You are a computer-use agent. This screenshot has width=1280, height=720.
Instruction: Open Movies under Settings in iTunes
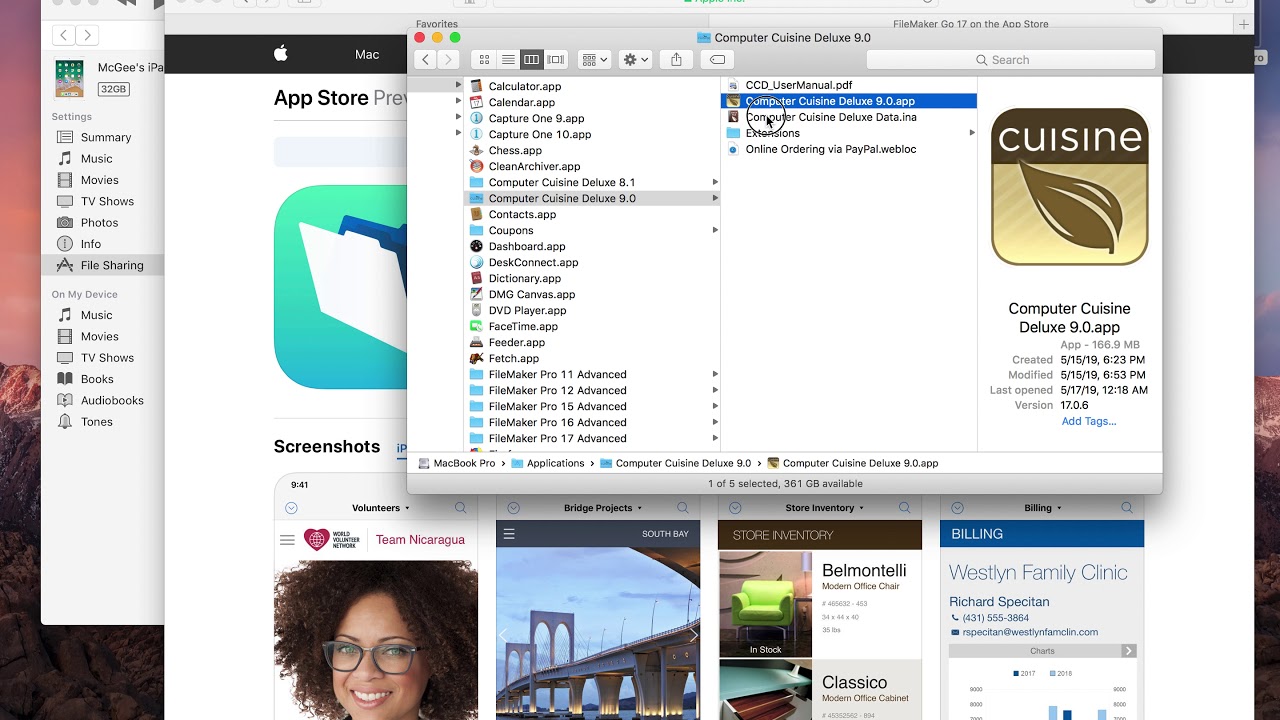coord(99,180)
